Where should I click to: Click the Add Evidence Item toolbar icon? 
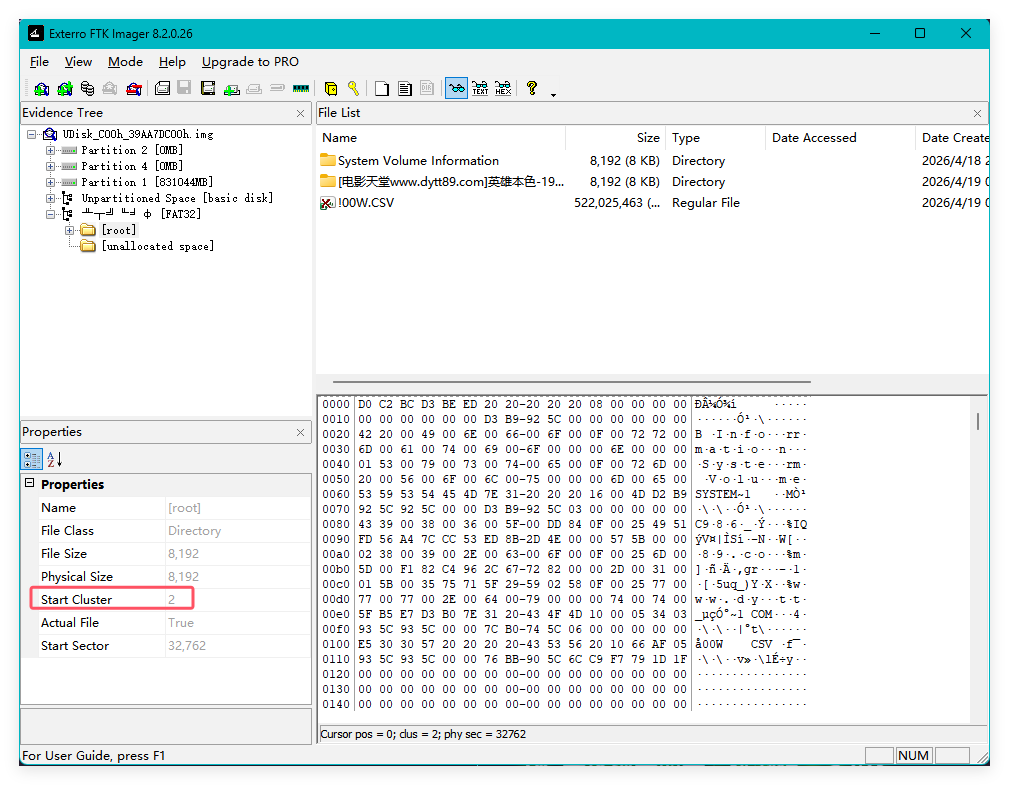coord(42,89)
